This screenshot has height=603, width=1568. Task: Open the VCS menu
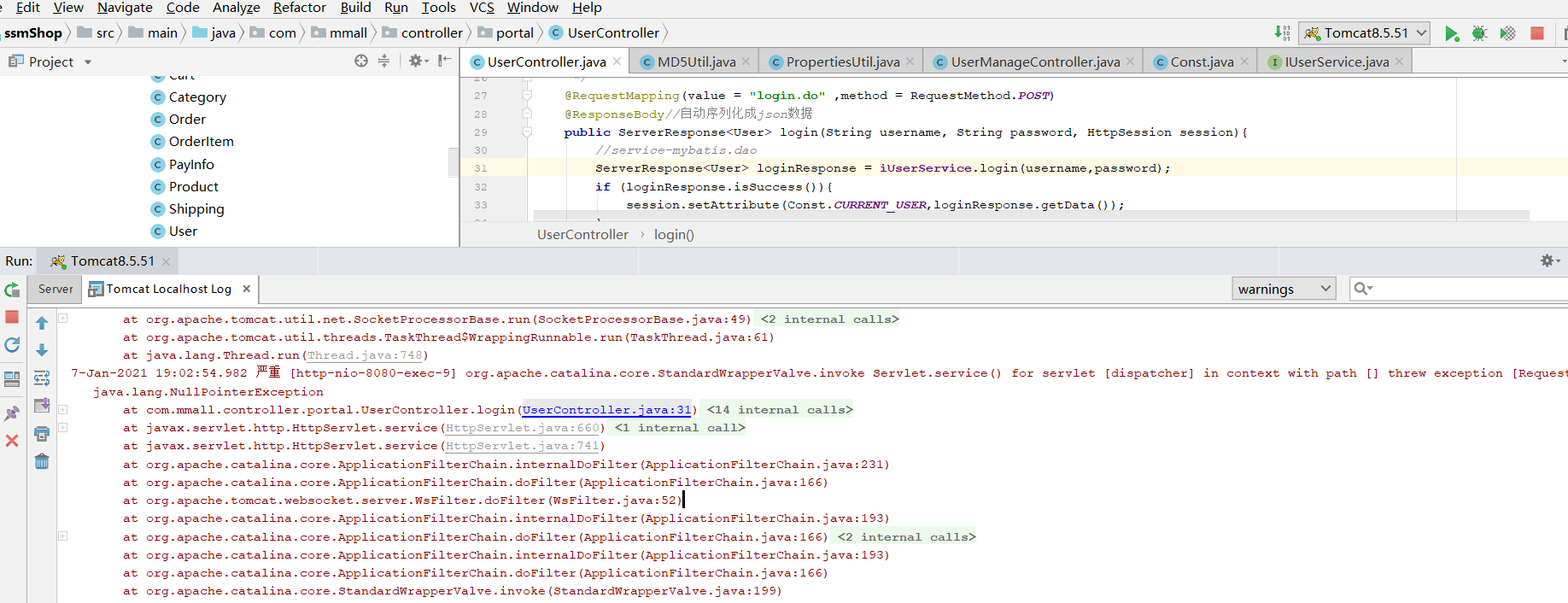click(x=482, y=8)
